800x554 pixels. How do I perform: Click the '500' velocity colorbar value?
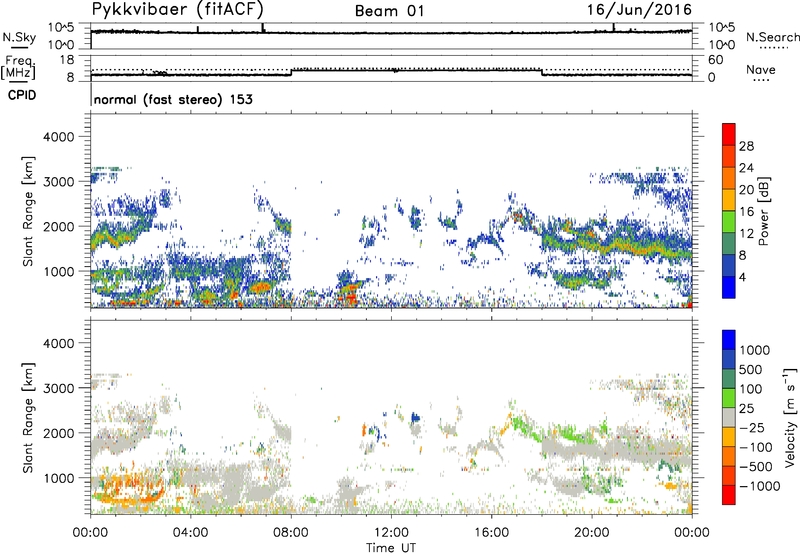(751, 369)
